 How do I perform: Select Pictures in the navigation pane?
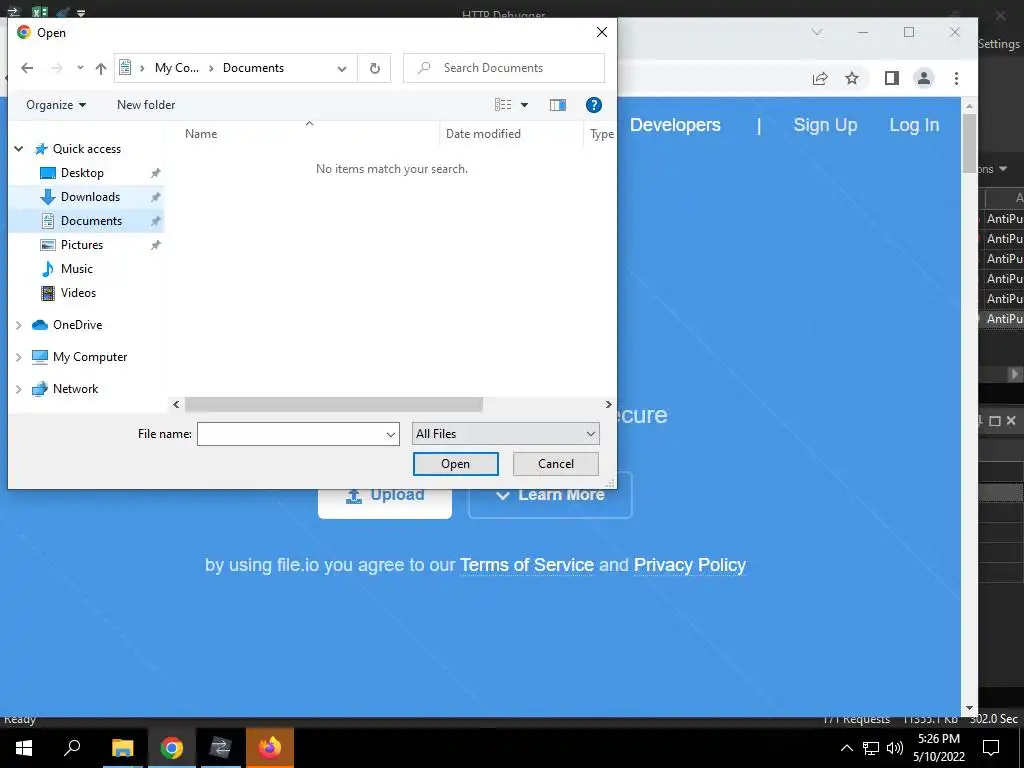(82, 245)
